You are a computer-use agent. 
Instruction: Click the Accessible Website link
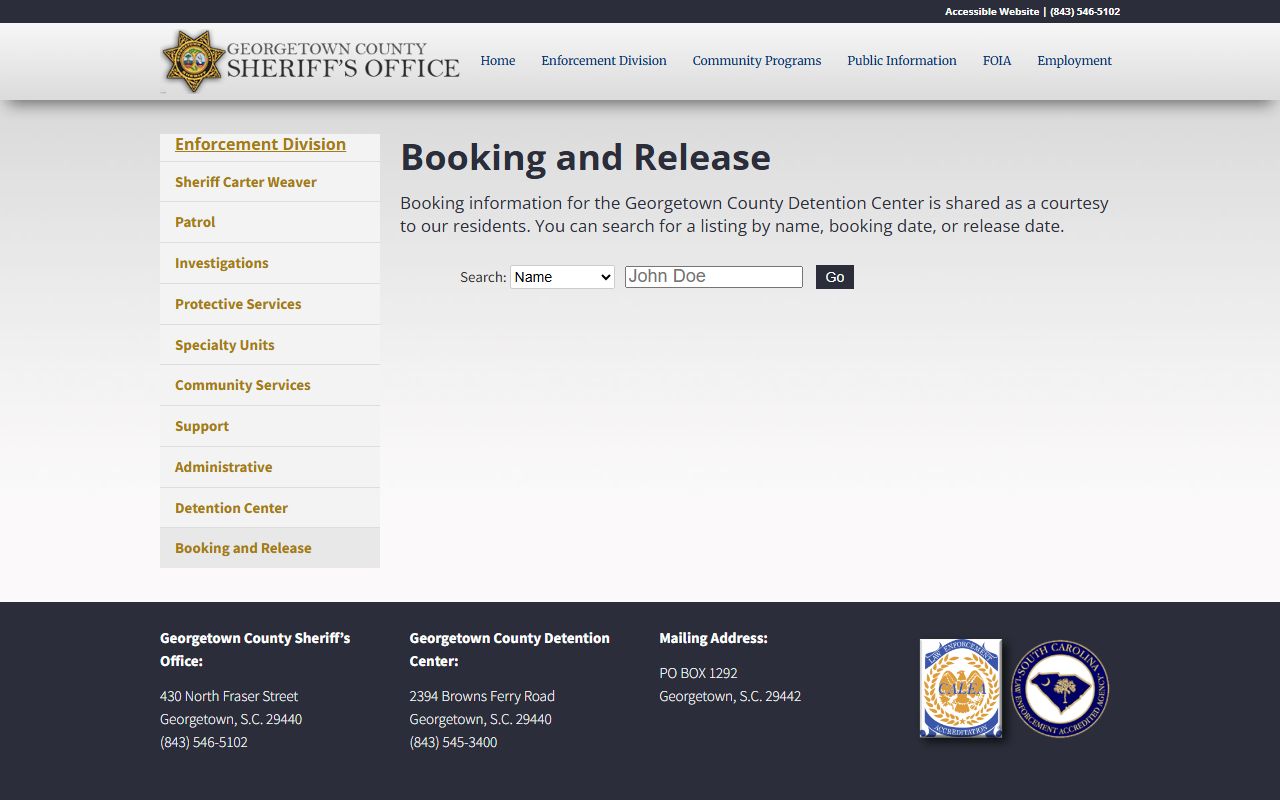click(992, 12)
